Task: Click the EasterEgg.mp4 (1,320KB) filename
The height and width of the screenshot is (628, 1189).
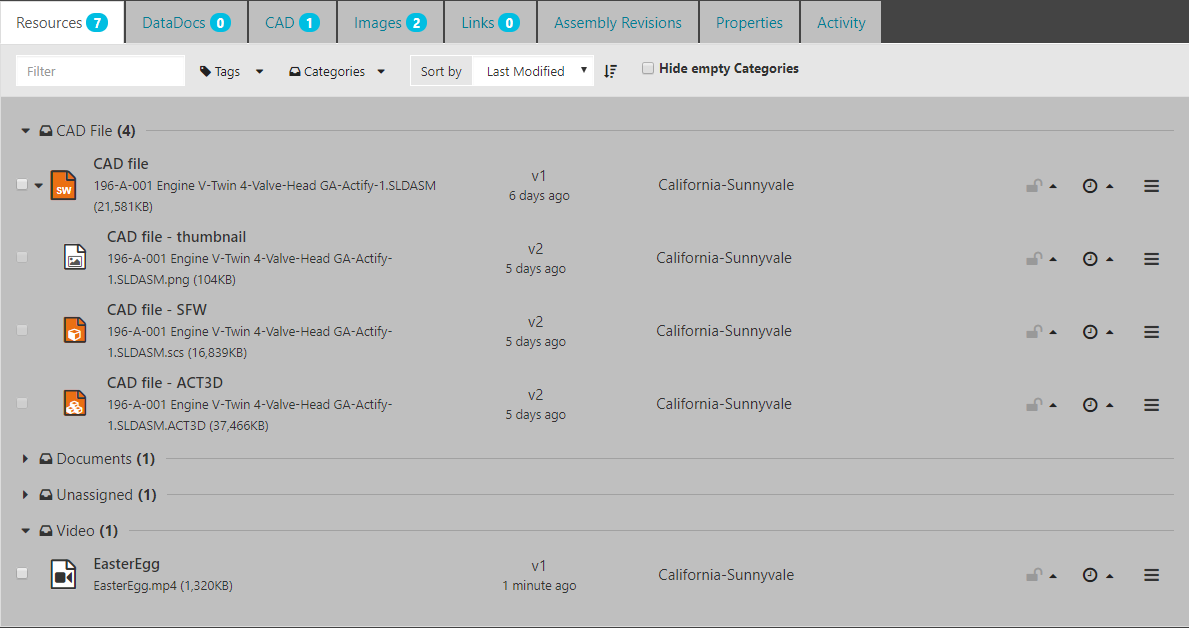Action: coord(163,586)
